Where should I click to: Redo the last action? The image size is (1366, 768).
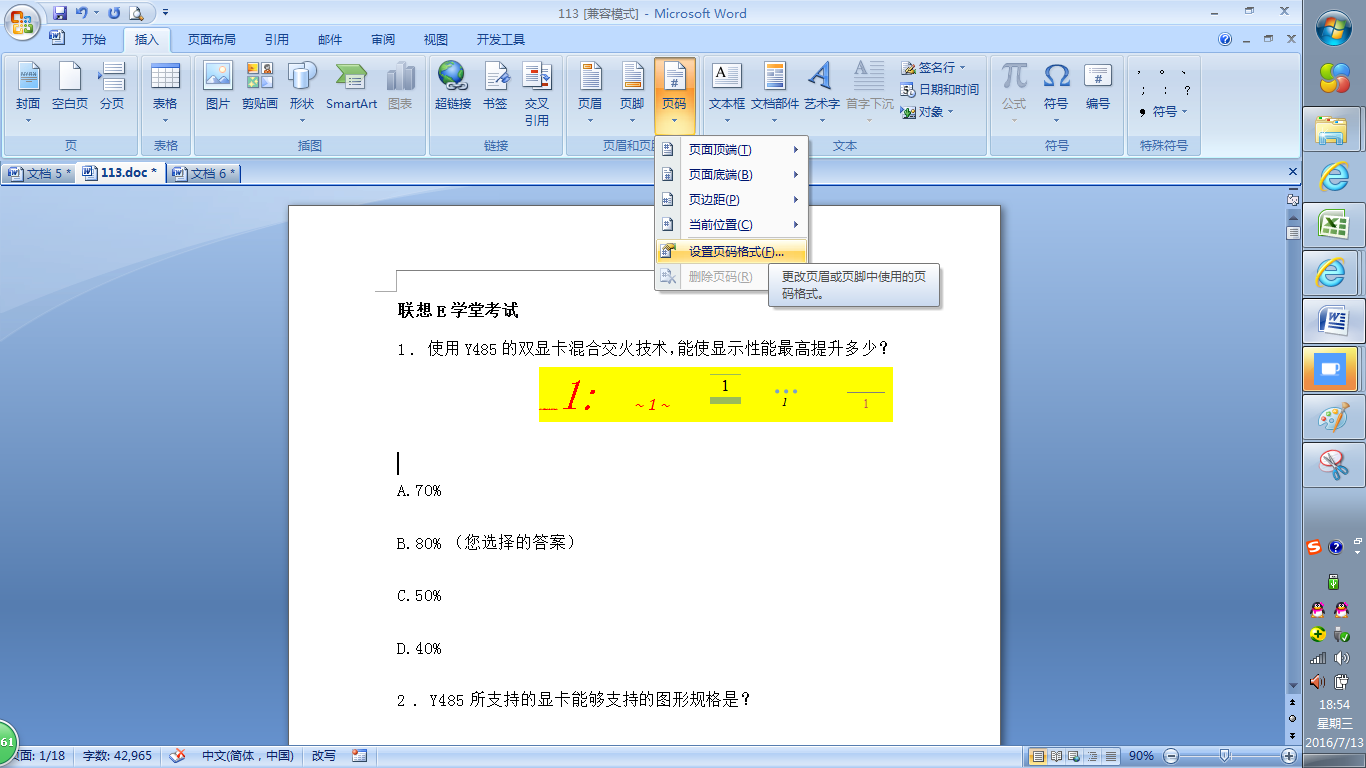click(113, 13)
